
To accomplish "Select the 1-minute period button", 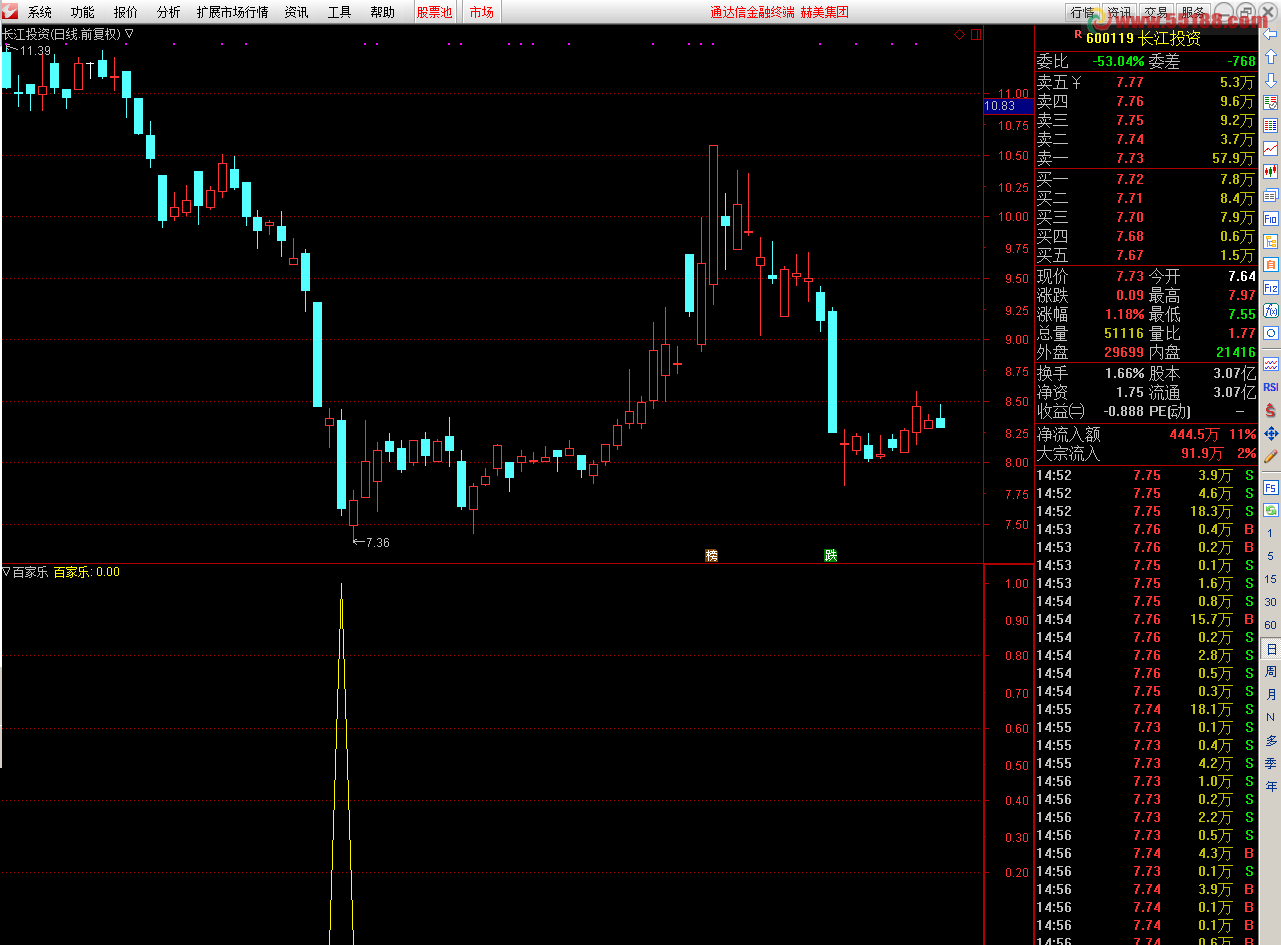I will 1271,534.
